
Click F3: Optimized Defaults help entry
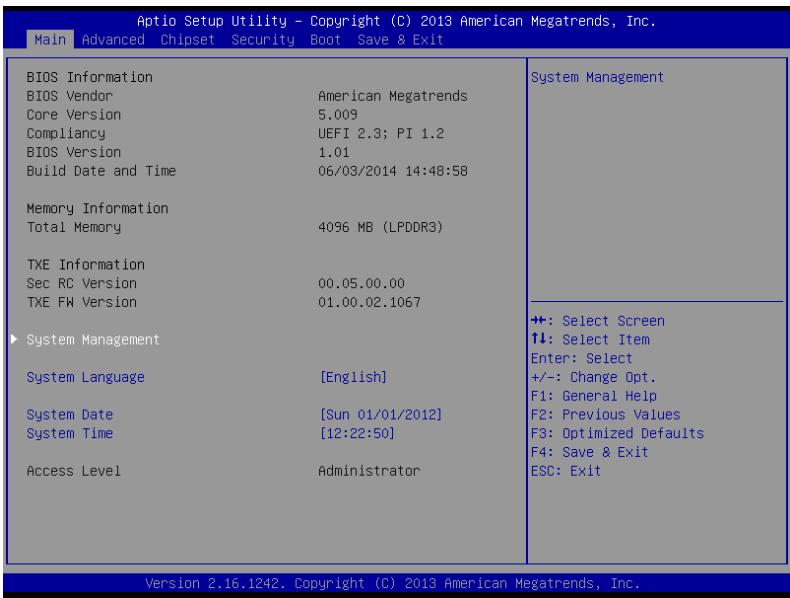617,433
